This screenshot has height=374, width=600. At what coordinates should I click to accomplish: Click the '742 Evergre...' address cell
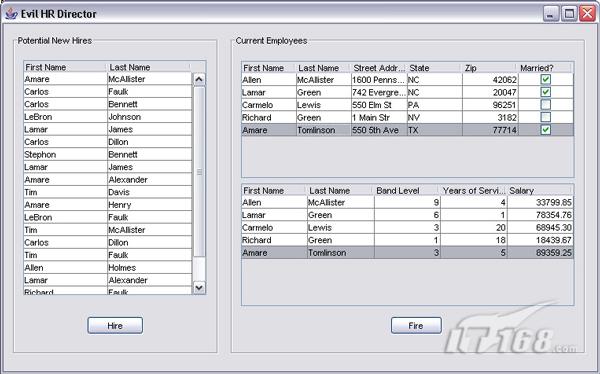point(379,92)
